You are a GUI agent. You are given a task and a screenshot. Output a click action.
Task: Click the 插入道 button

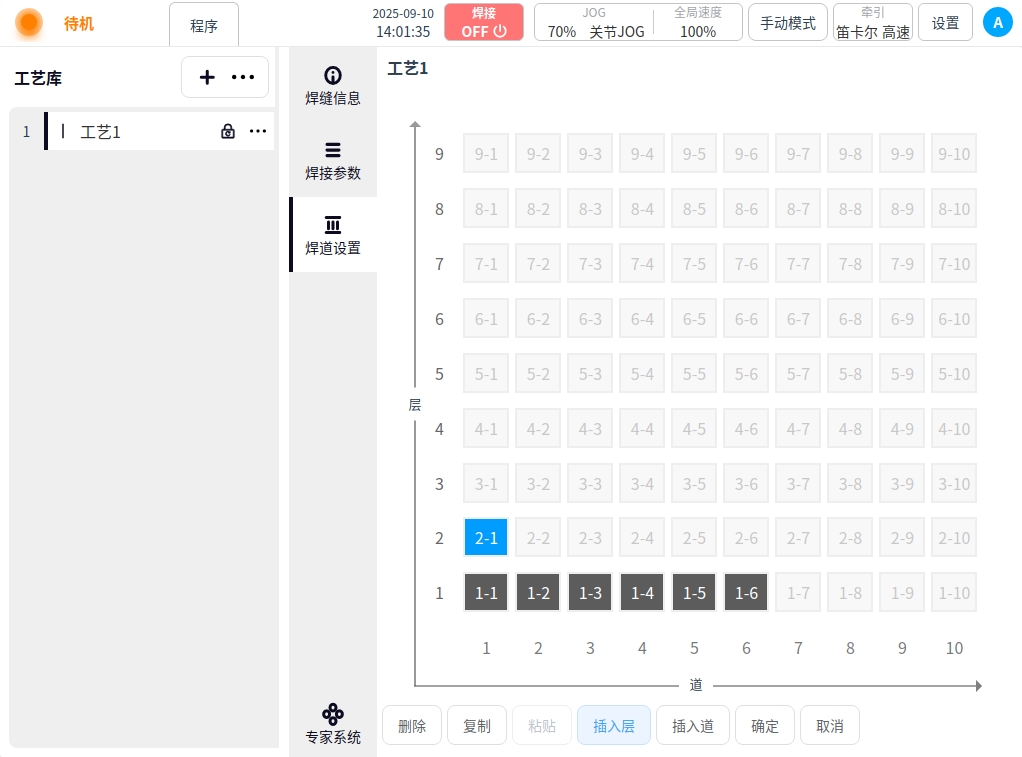coord(693,726)
